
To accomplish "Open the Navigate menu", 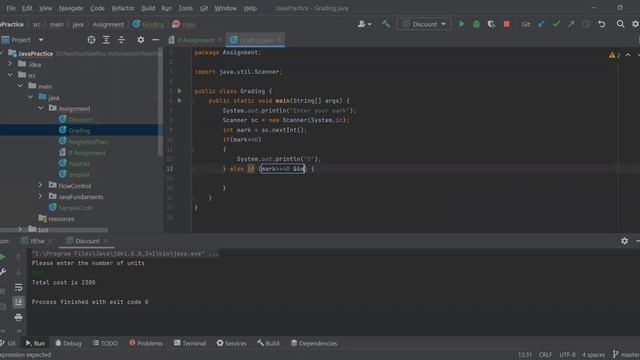I will 71,8.
